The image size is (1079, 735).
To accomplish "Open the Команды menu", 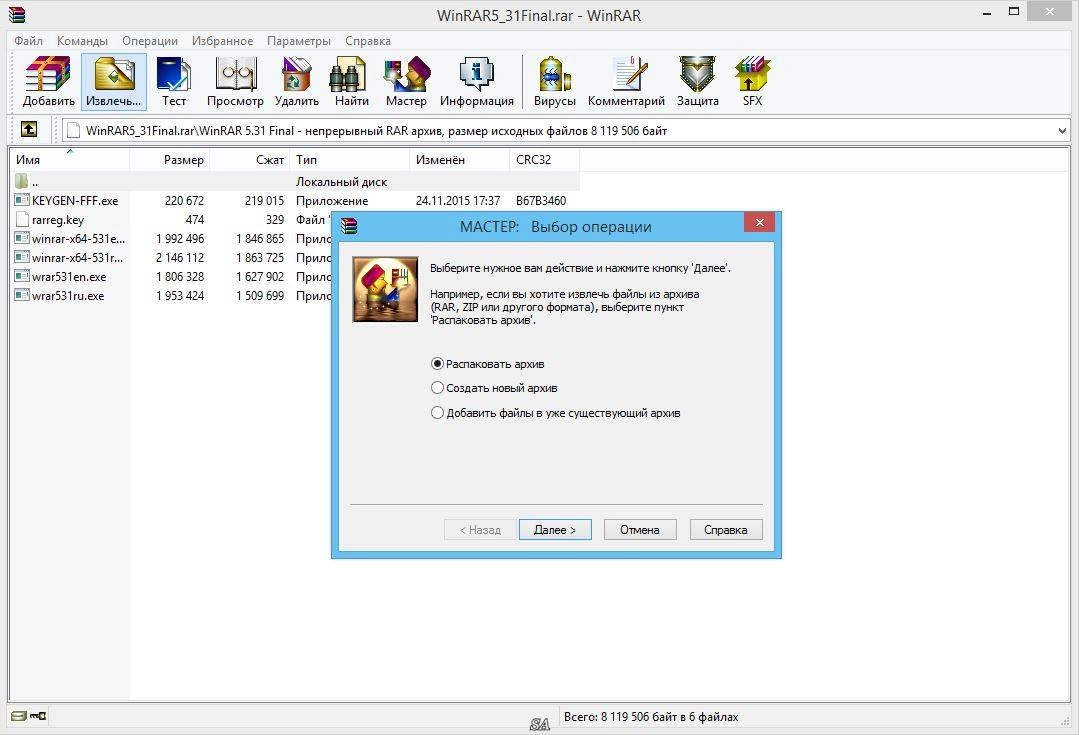I will pyautogui.click(x=82, y=41).
